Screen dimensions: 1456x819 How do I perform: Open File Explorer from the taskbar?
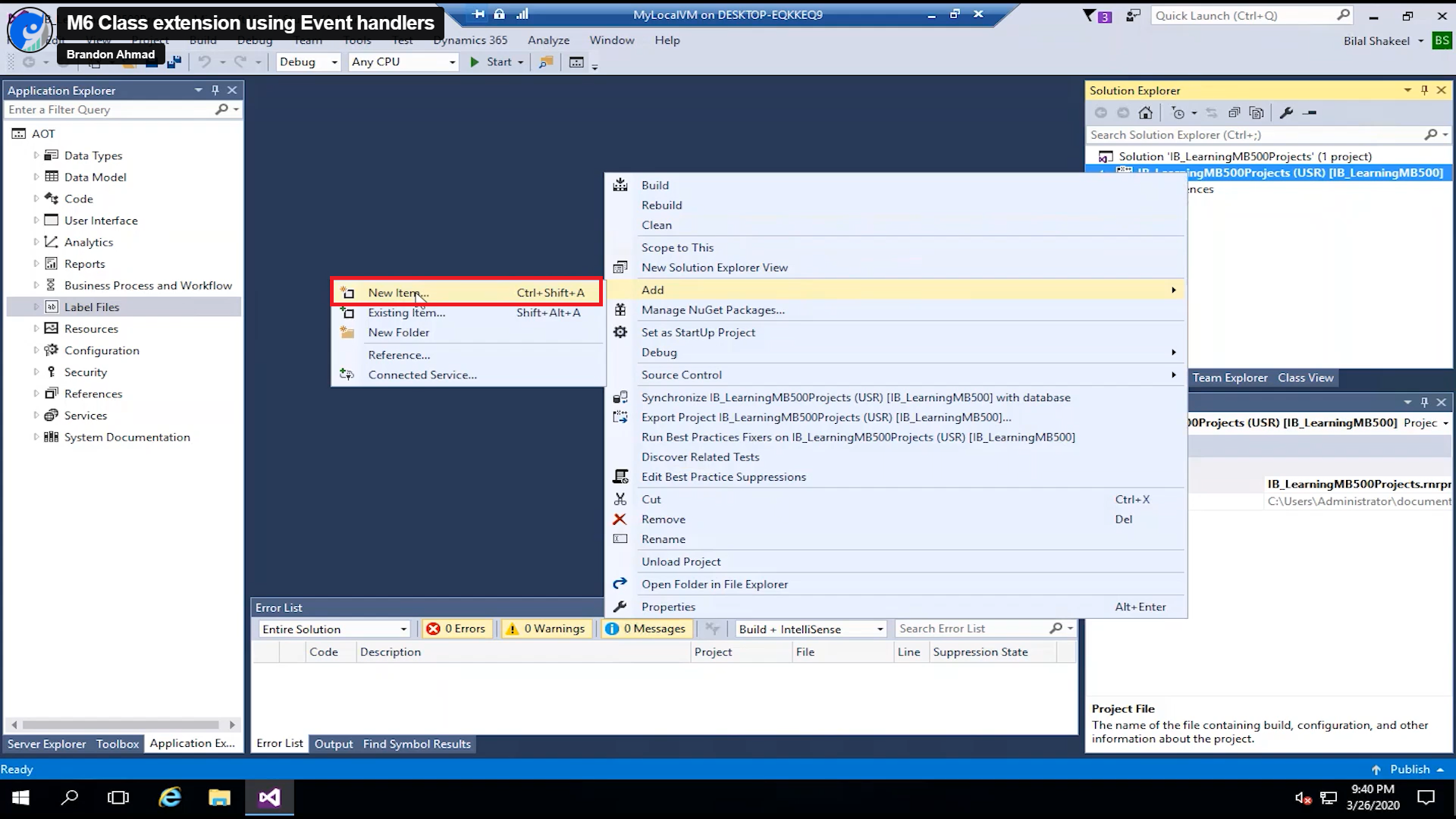click(219, 798)
